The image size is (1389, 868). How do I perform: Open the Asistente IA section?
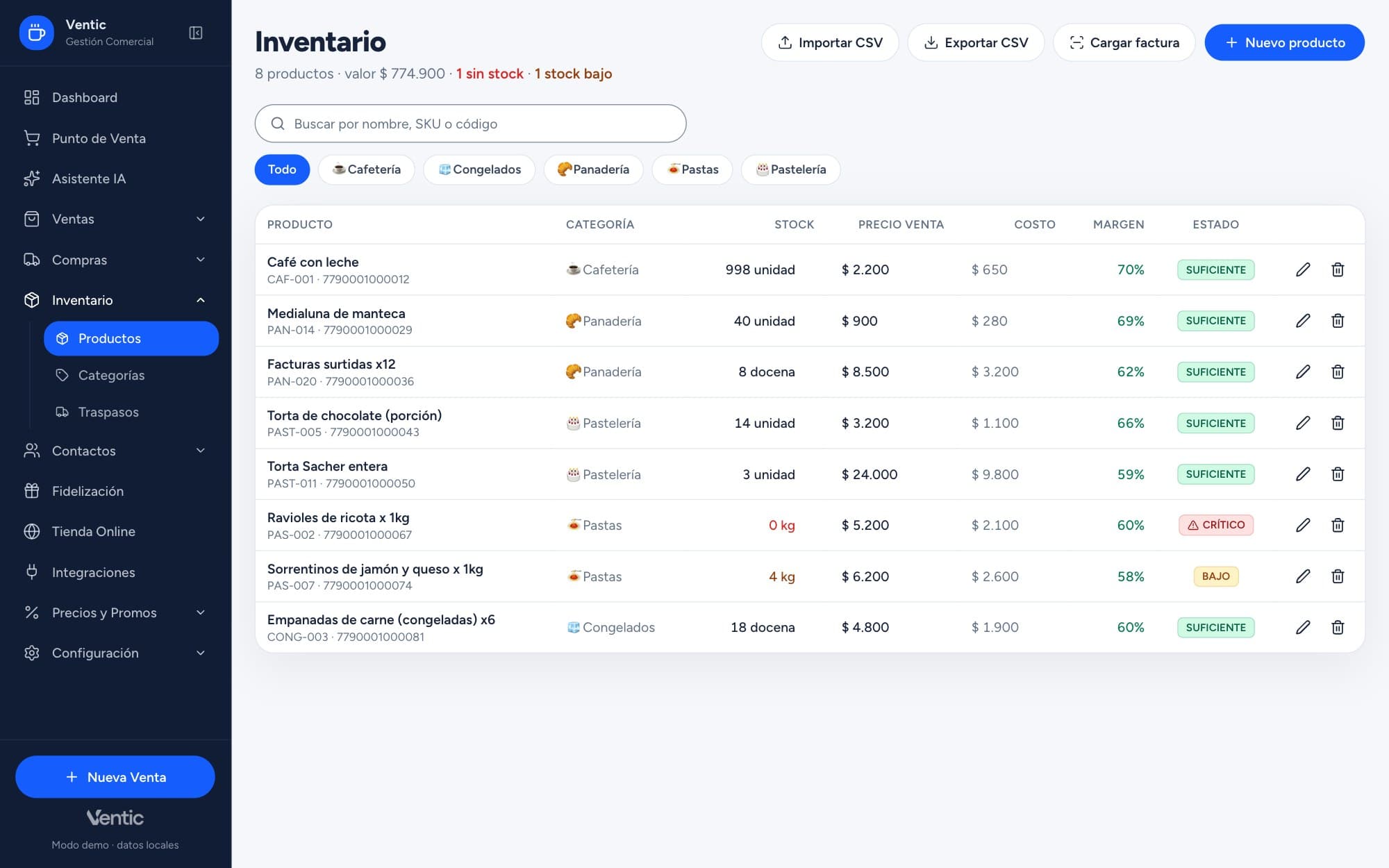115,178
